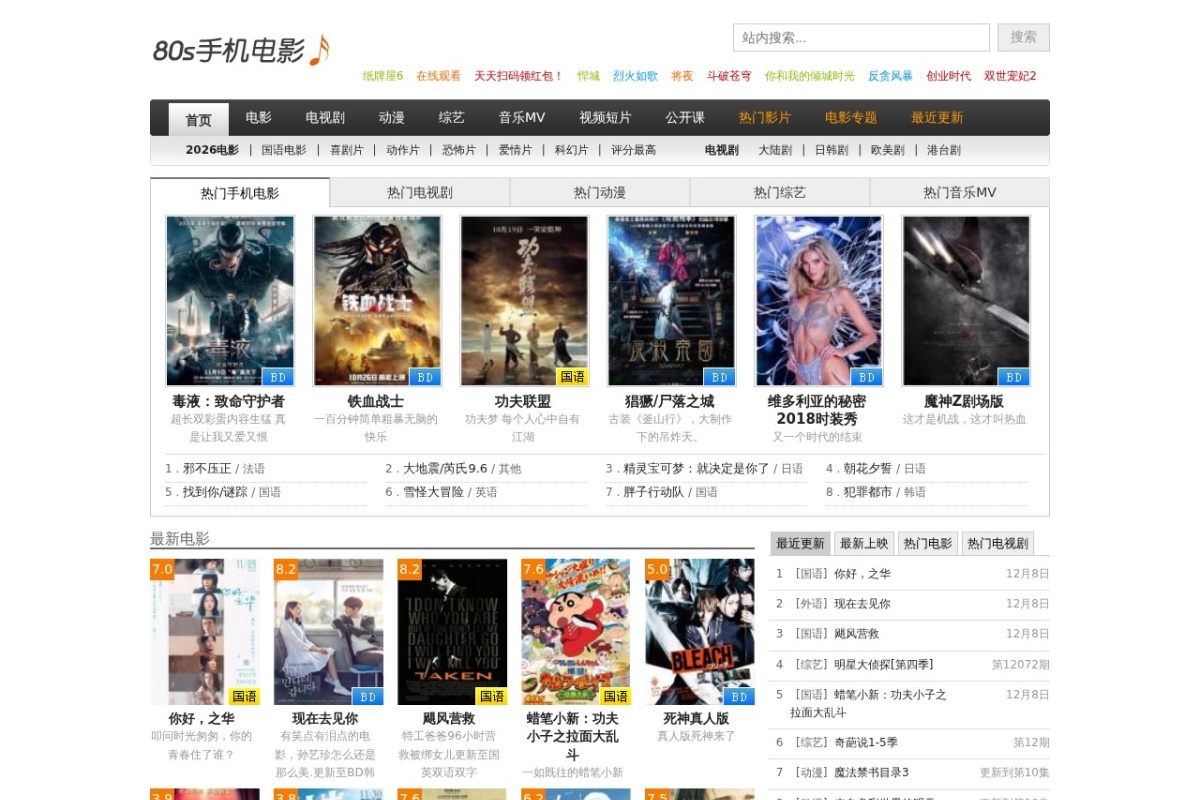
Task: Go to 音乐MV in the navigation bar
Action: click(x=522, y=118)
